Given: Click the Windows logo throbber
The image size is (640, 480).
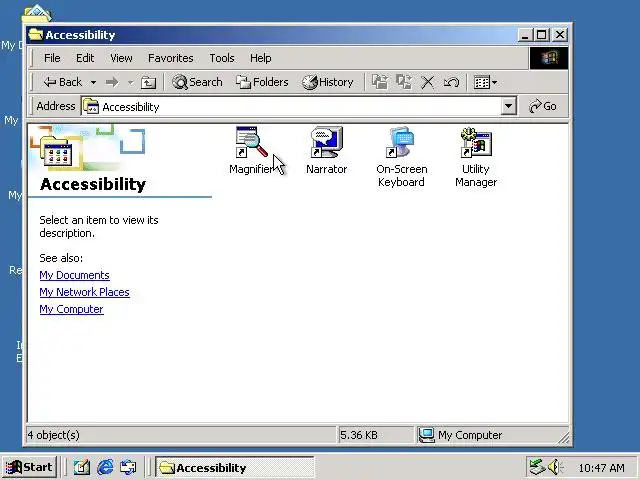Looking at the screenshot, I should (549, 58).
